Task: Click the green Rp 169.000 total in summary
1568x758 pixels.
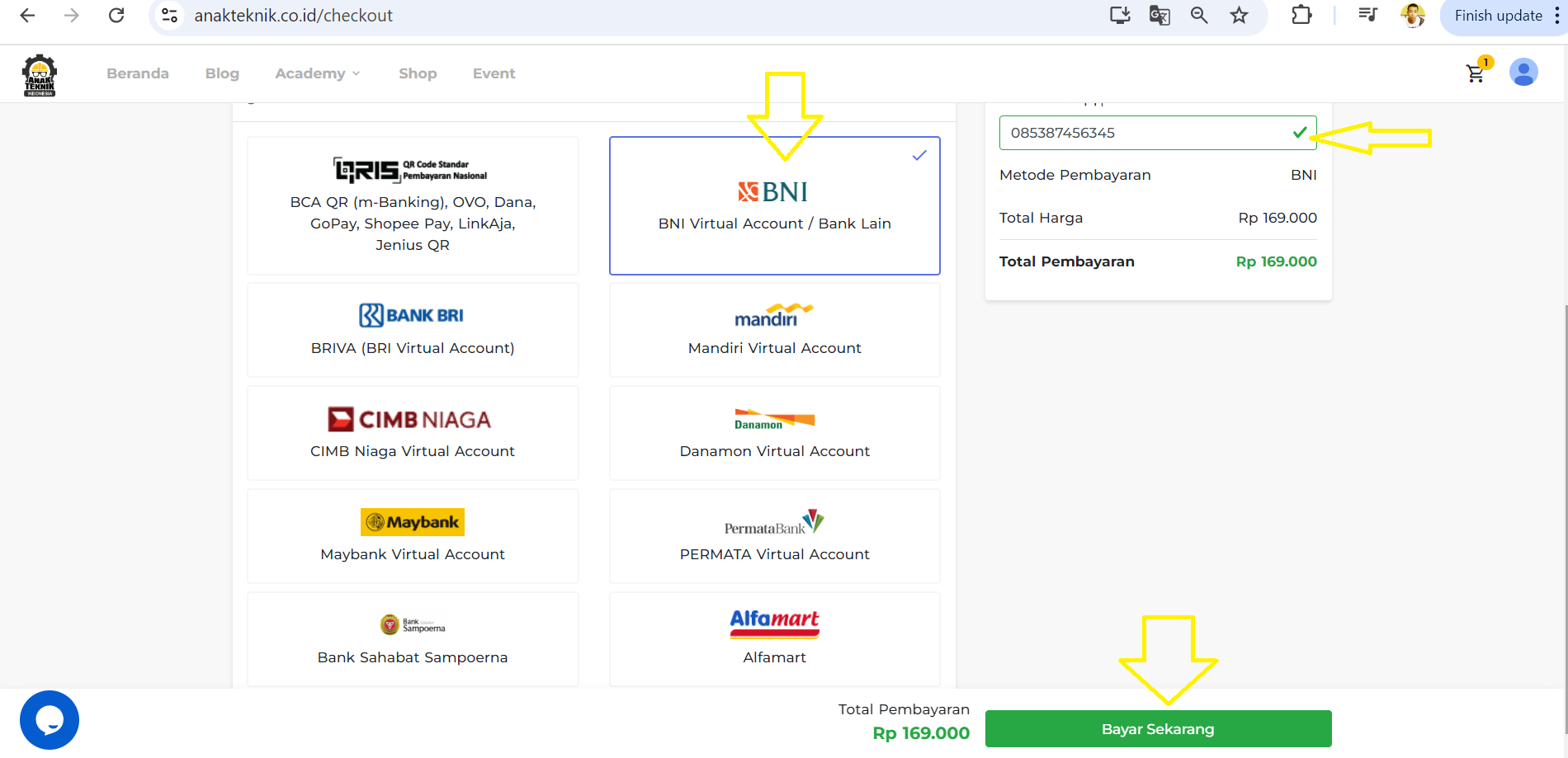Action: [x=1276, y=261]
